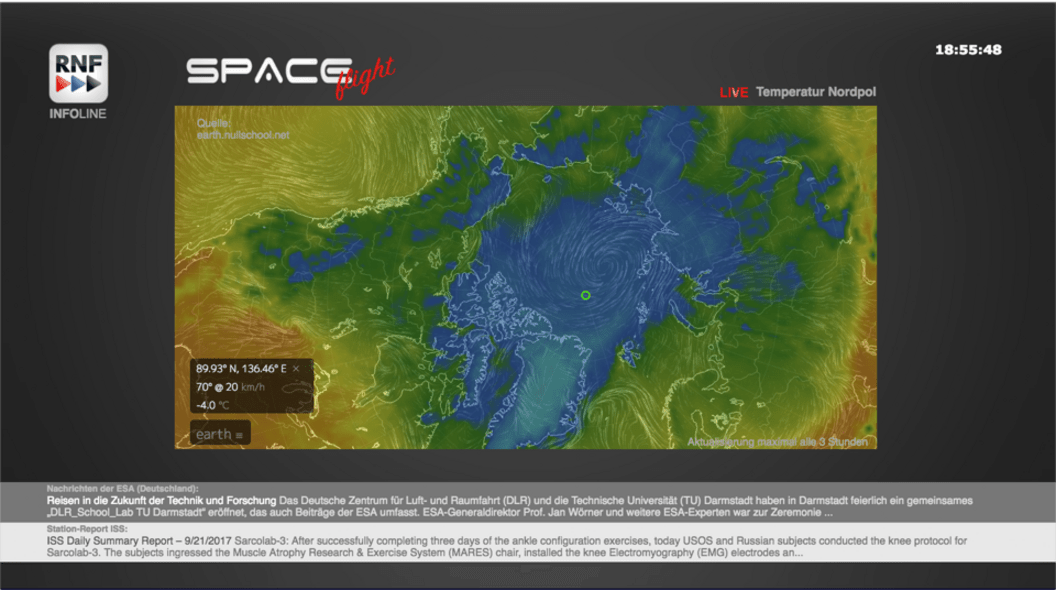
Task: Toggle wind speed unit km/h
Action: pyautogui.click(x=253, y=387)
